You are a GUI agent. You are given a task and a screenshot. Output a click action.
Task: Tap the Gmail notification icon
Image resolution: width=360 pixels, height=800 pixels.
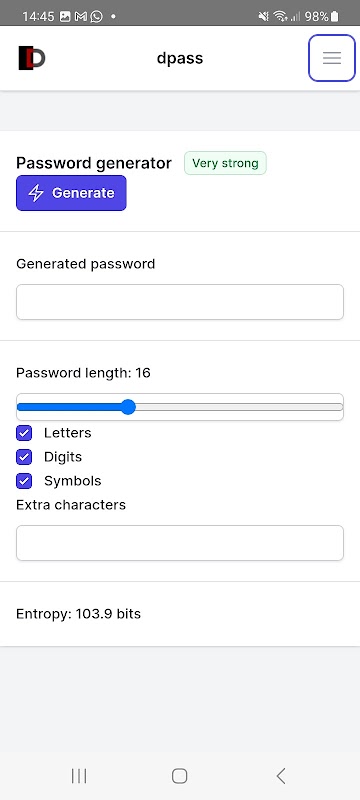[x=81, y=16]
